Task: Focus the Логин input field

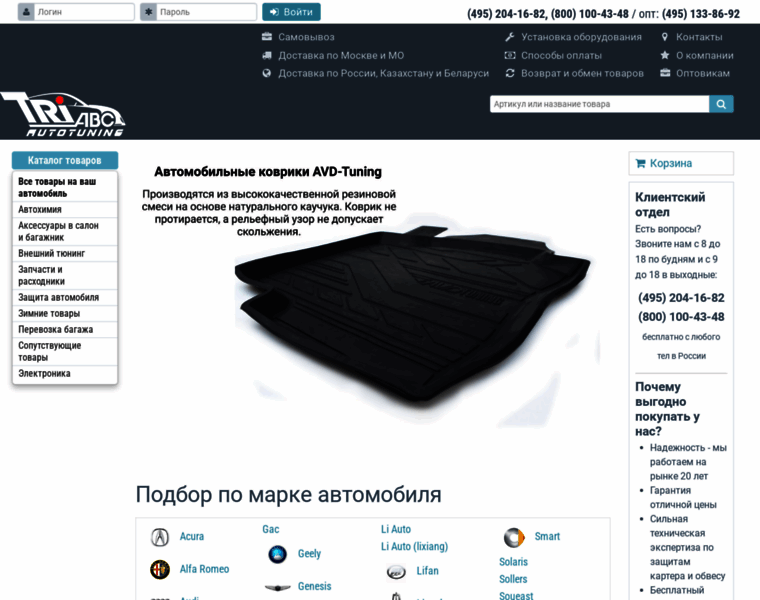Action: click(x=84, y=12)
